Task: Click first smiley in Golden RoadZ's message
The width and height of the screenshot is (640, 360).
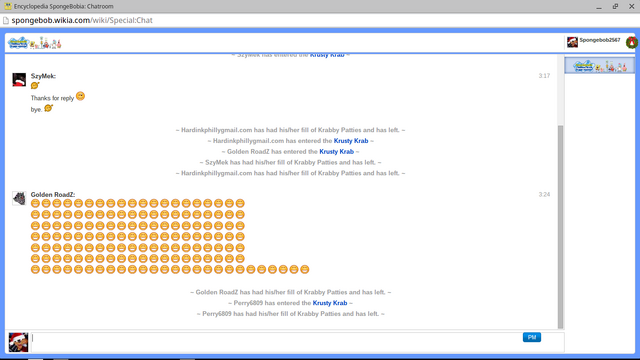Action: pyautogui.click(x=36, y=203)
